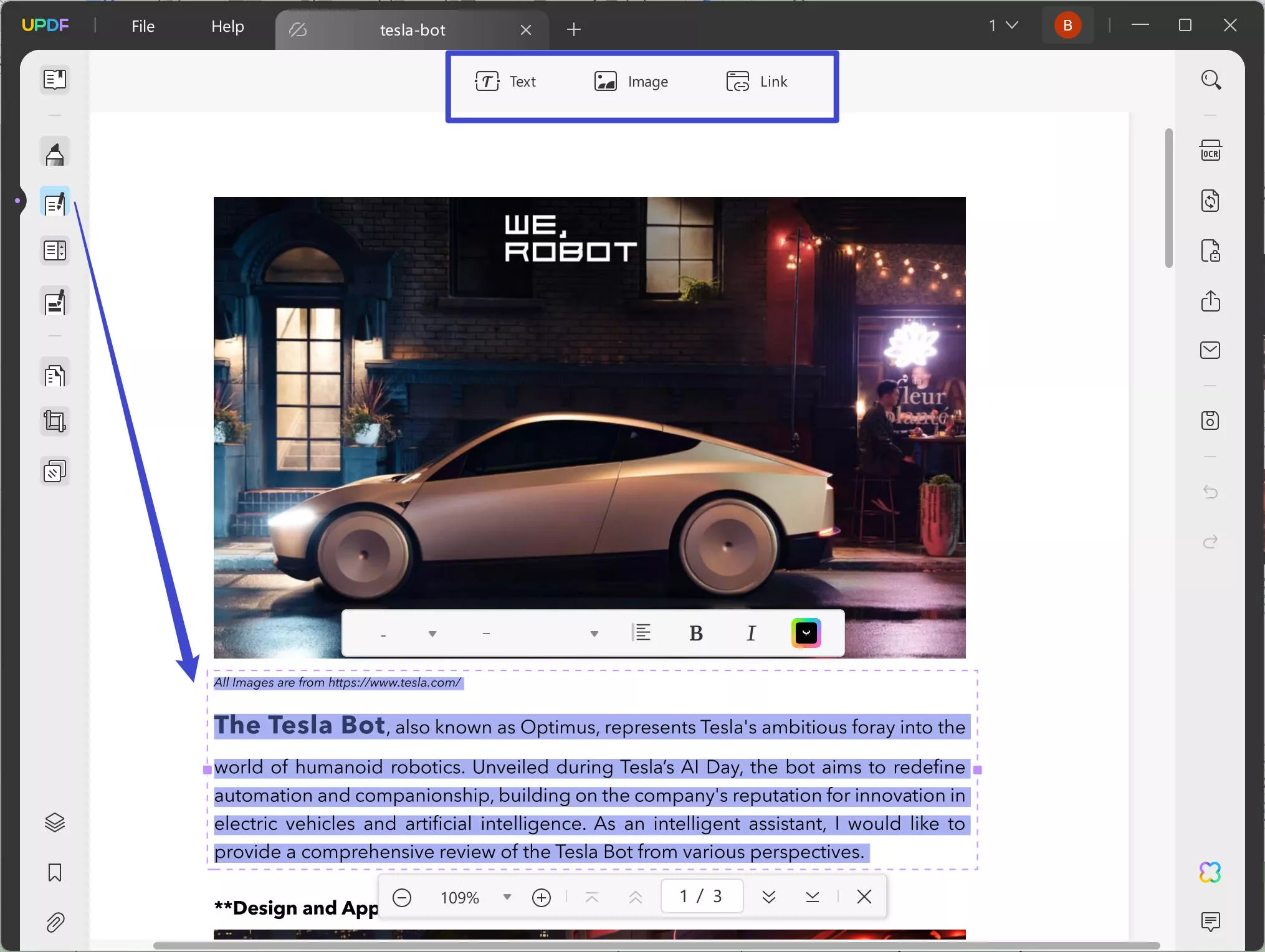Open the Search icon

[1211, 80]
